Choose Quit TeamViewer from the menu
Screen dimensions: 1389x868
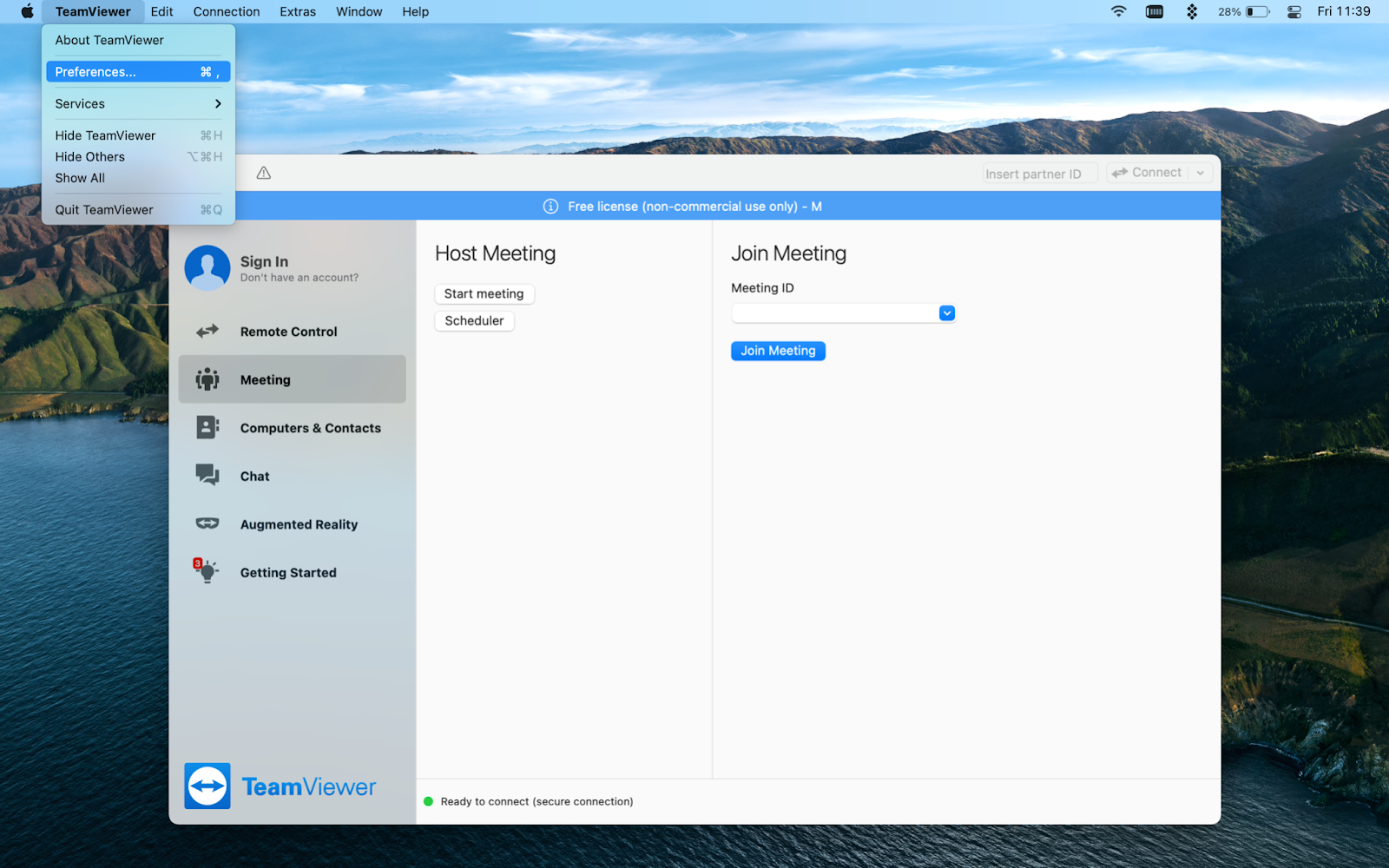tap(138, 210)
